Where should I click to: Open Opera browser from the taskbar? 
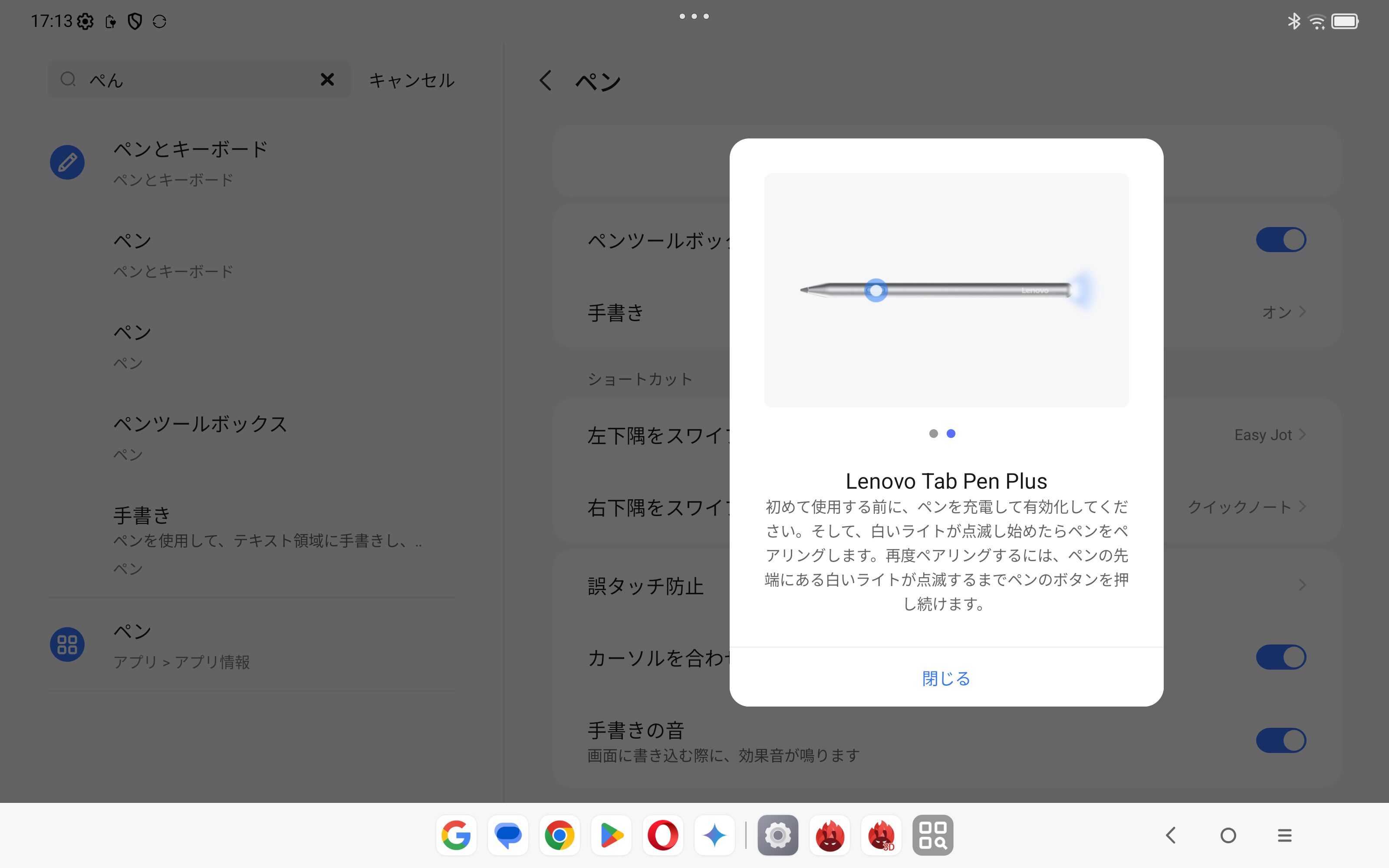[663, 835]
